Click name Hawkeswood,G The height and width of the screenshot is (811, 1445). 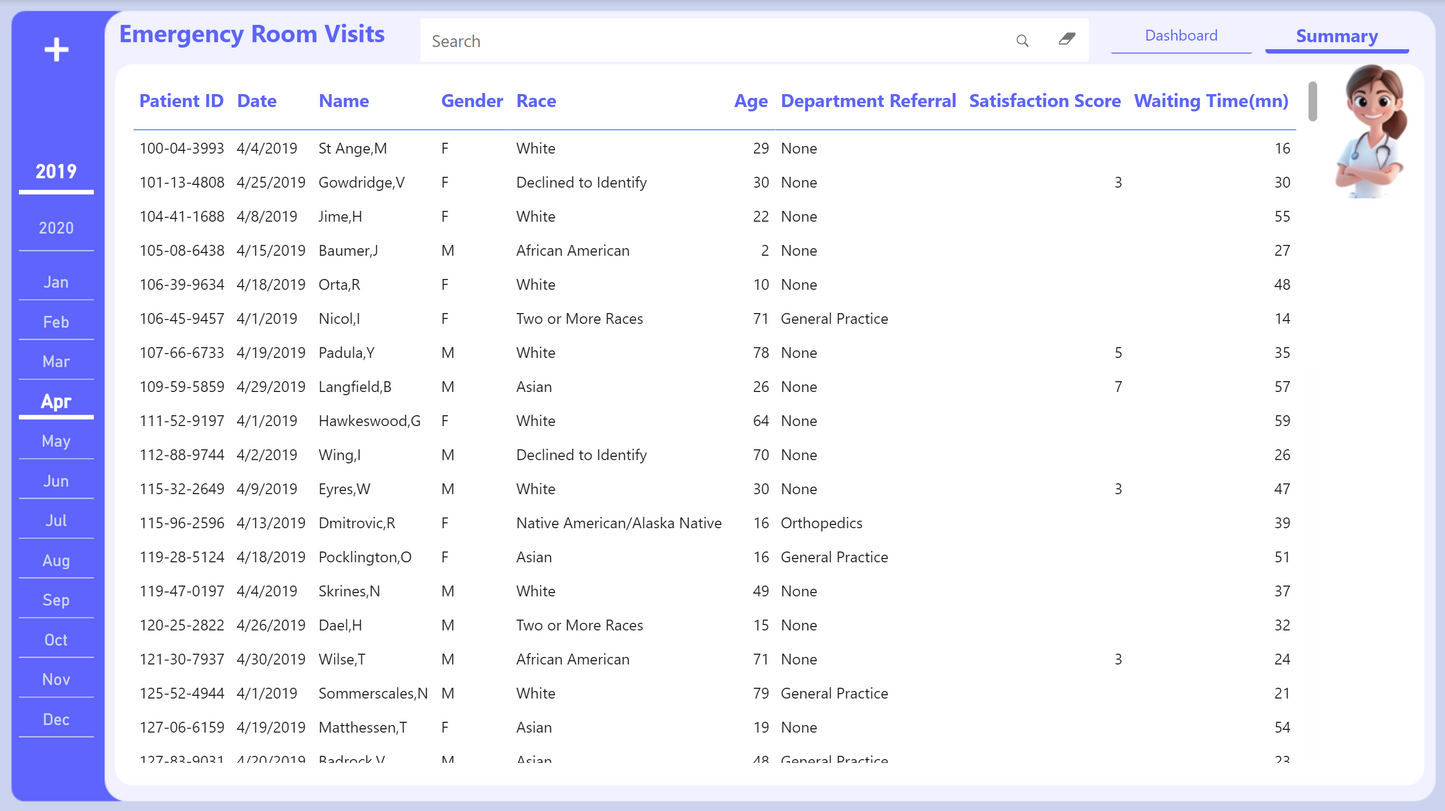(x=369, y=421)
